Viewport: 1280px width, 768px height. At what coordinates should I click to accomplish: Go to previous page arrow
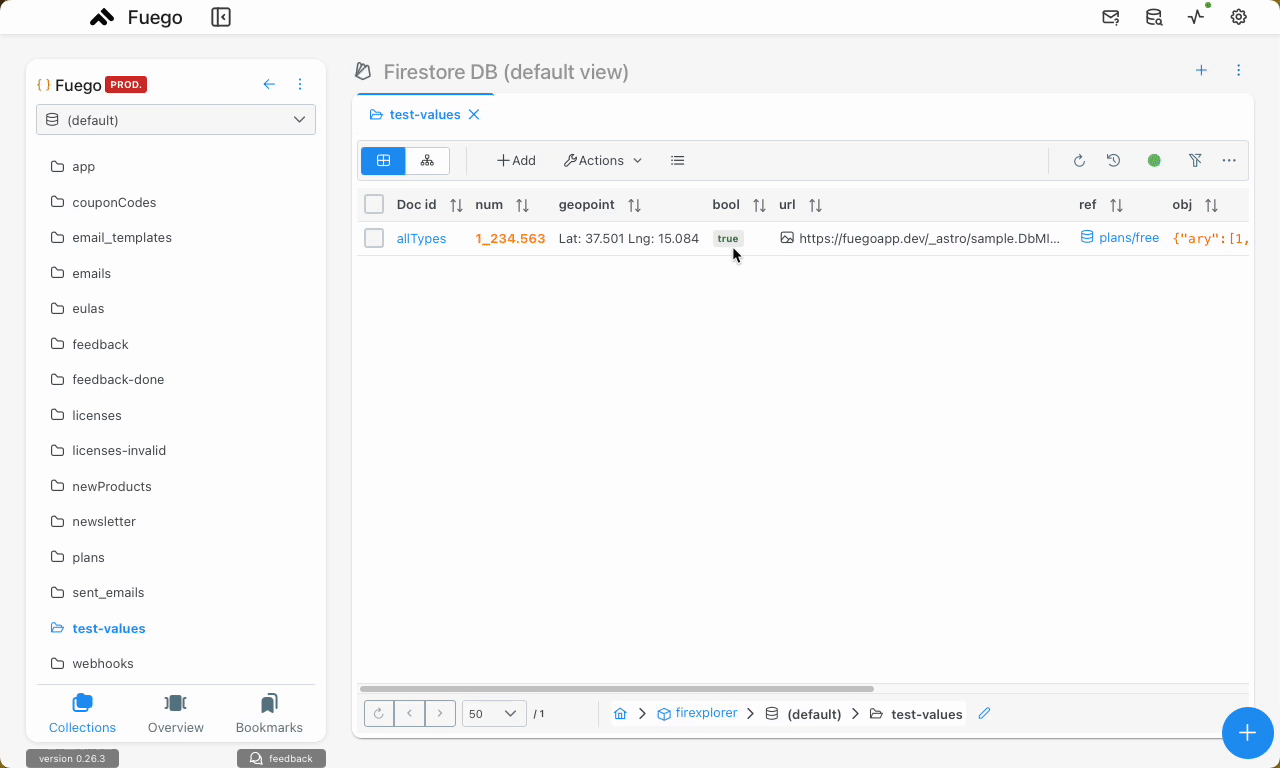coord(409,714)
